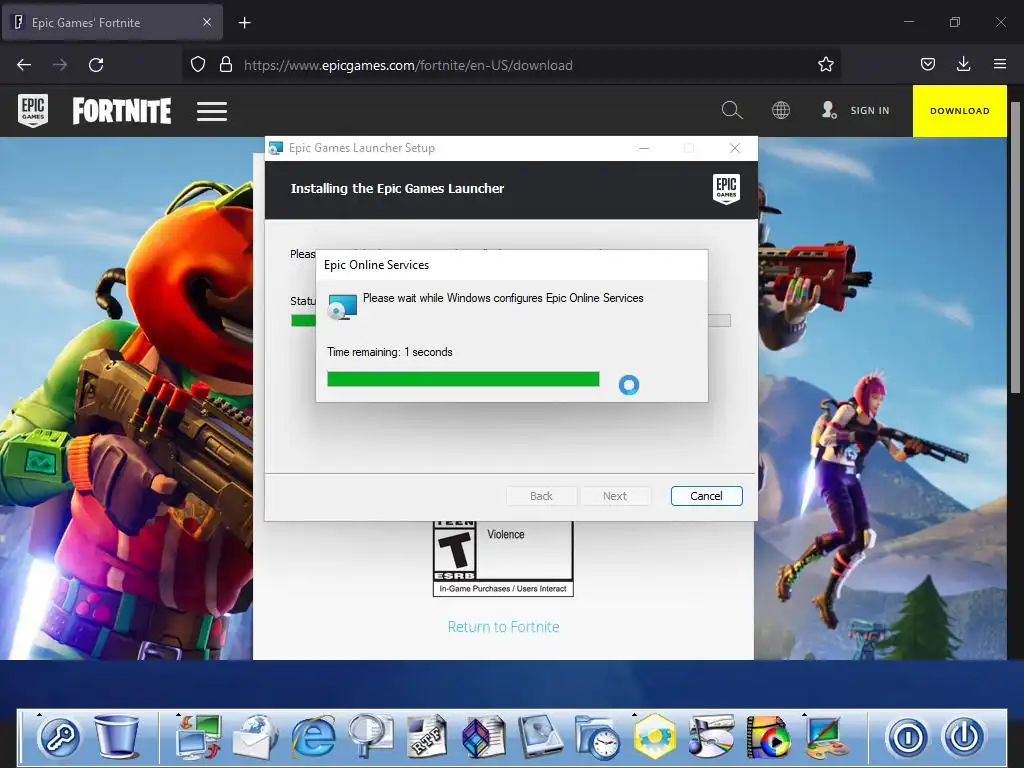Image resolution: width=1024 pixels, height=768 pixels.
Task: Click the ESRB Teen rating badge
Action: pos(455,550)
